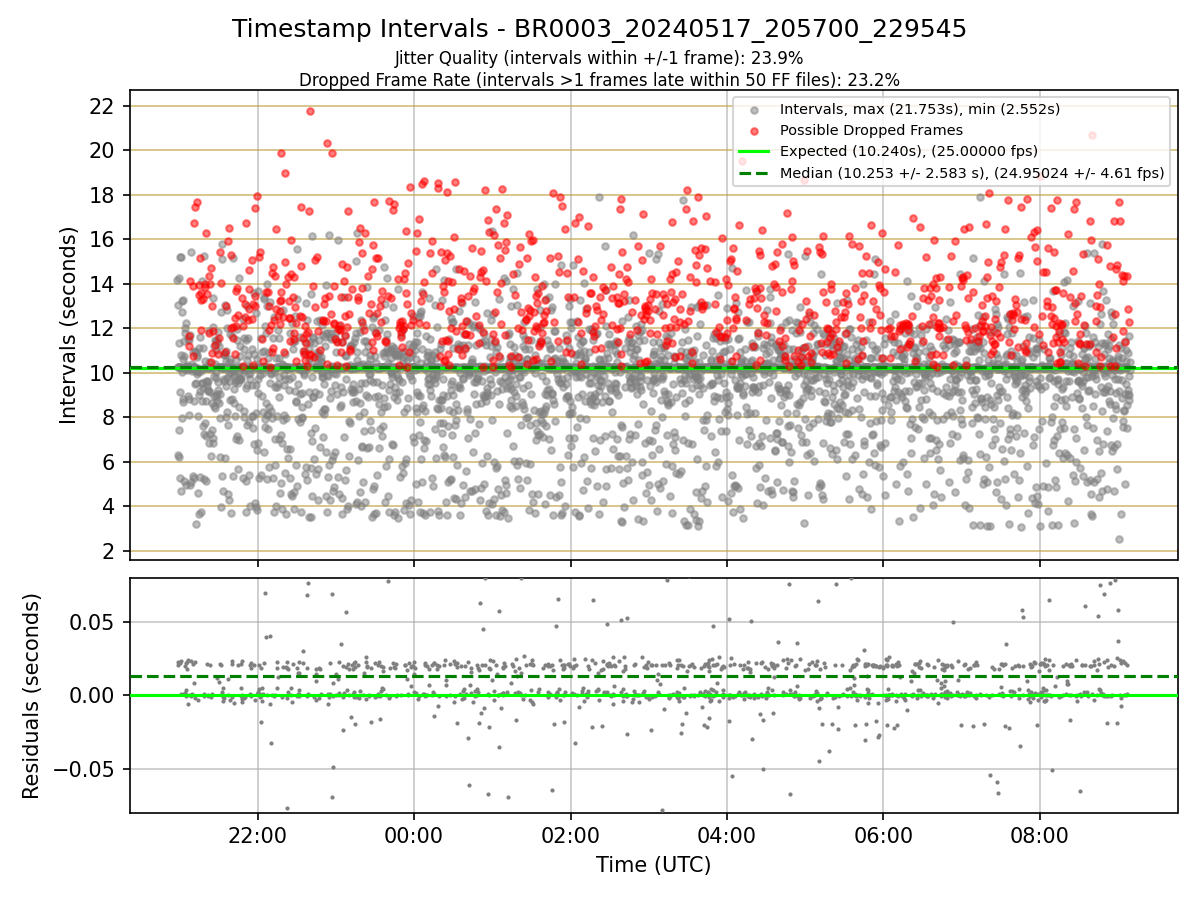Click the lowest gray interval point near 2.5 seconds
Viewport: 1200px width, 900px height.
tap(1119, 539)
